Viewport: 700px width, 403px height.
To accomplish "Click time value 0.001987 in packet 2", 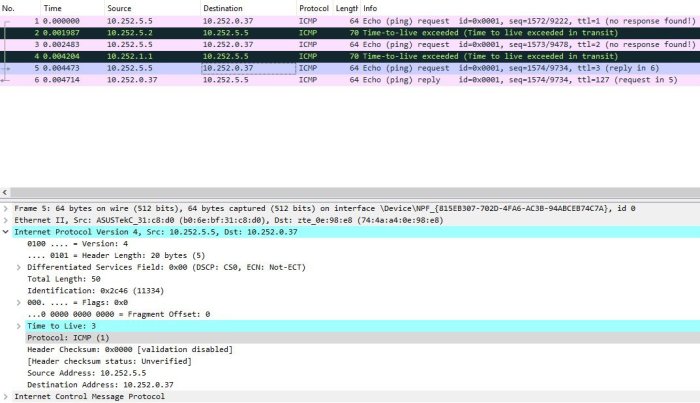I will (x=61, y=33).
